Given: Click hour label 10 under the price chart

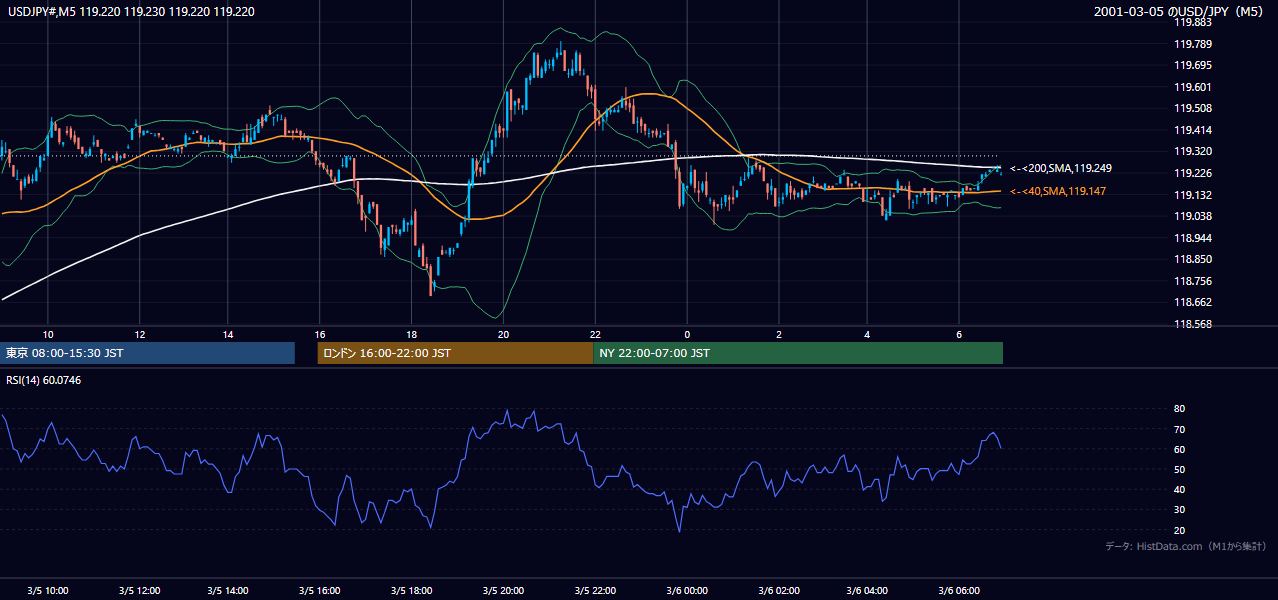Looking at the screenshot, I should click(48, 334).
